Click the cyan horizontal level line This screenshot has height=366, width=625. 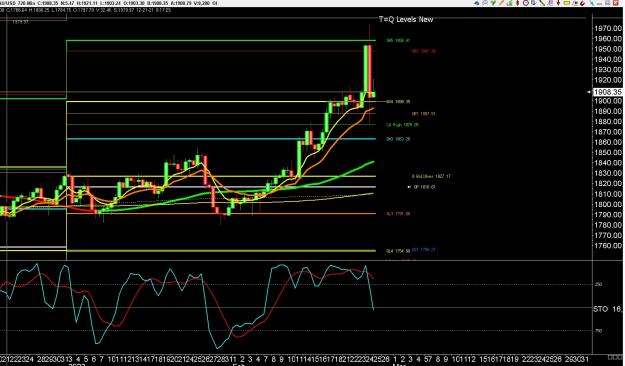(221, 139)
